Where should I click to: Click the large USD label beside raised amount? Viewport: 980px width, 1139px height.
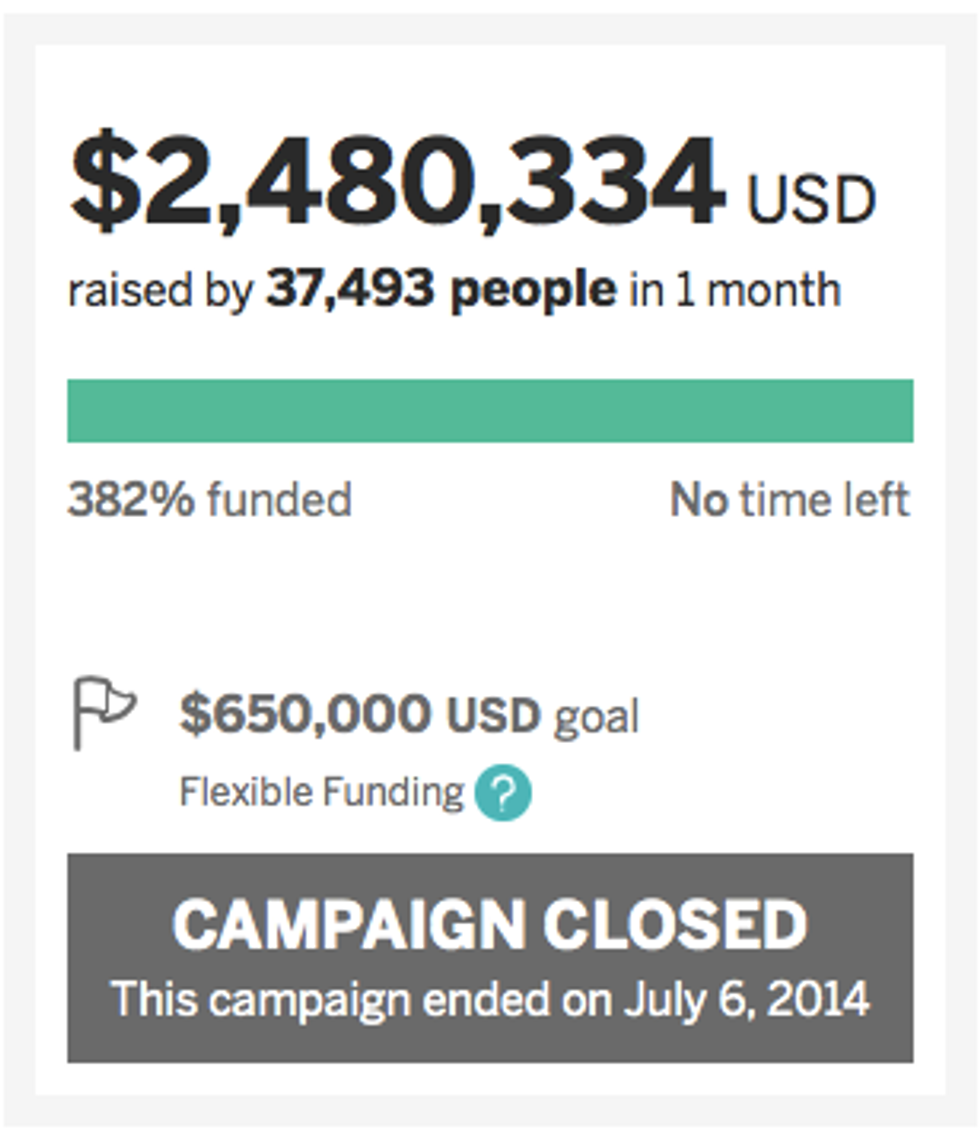[811, 201]
